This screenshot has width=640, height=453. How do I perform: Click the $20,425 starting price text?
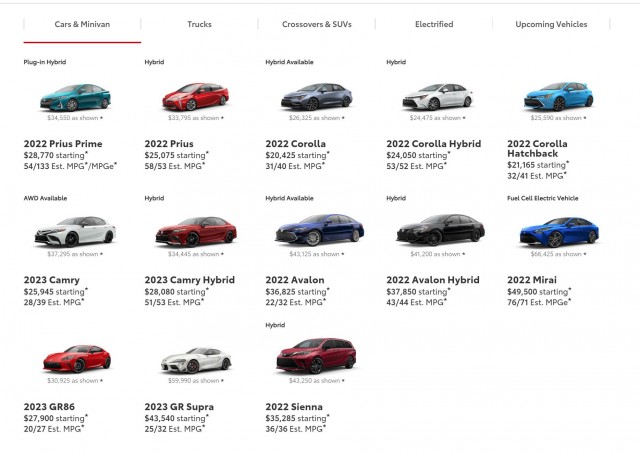coord(297,155)
